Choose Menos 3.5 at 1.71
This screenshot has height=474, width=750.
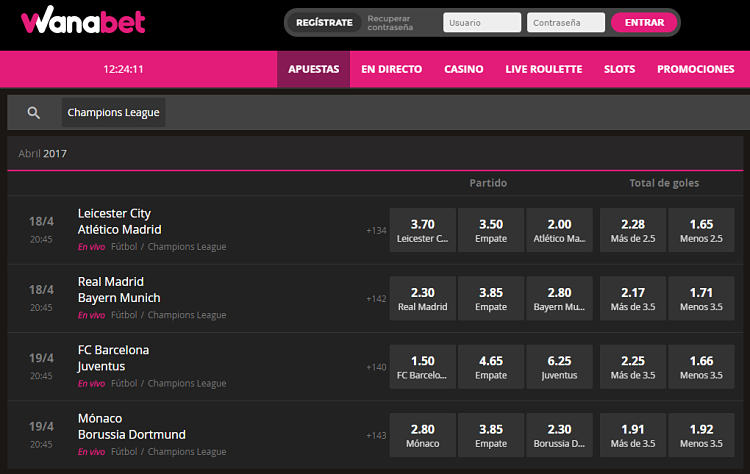pos(701,298)
